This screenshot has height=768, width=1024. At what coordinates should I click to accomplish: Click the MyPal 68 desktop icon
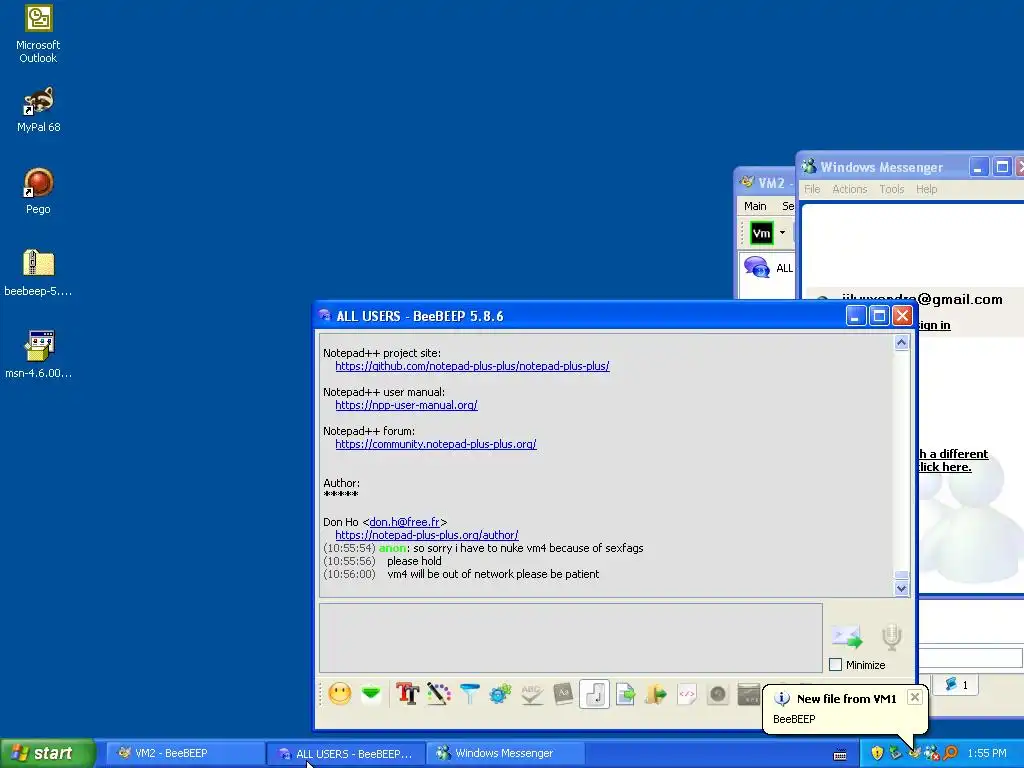tap(38, 110)
